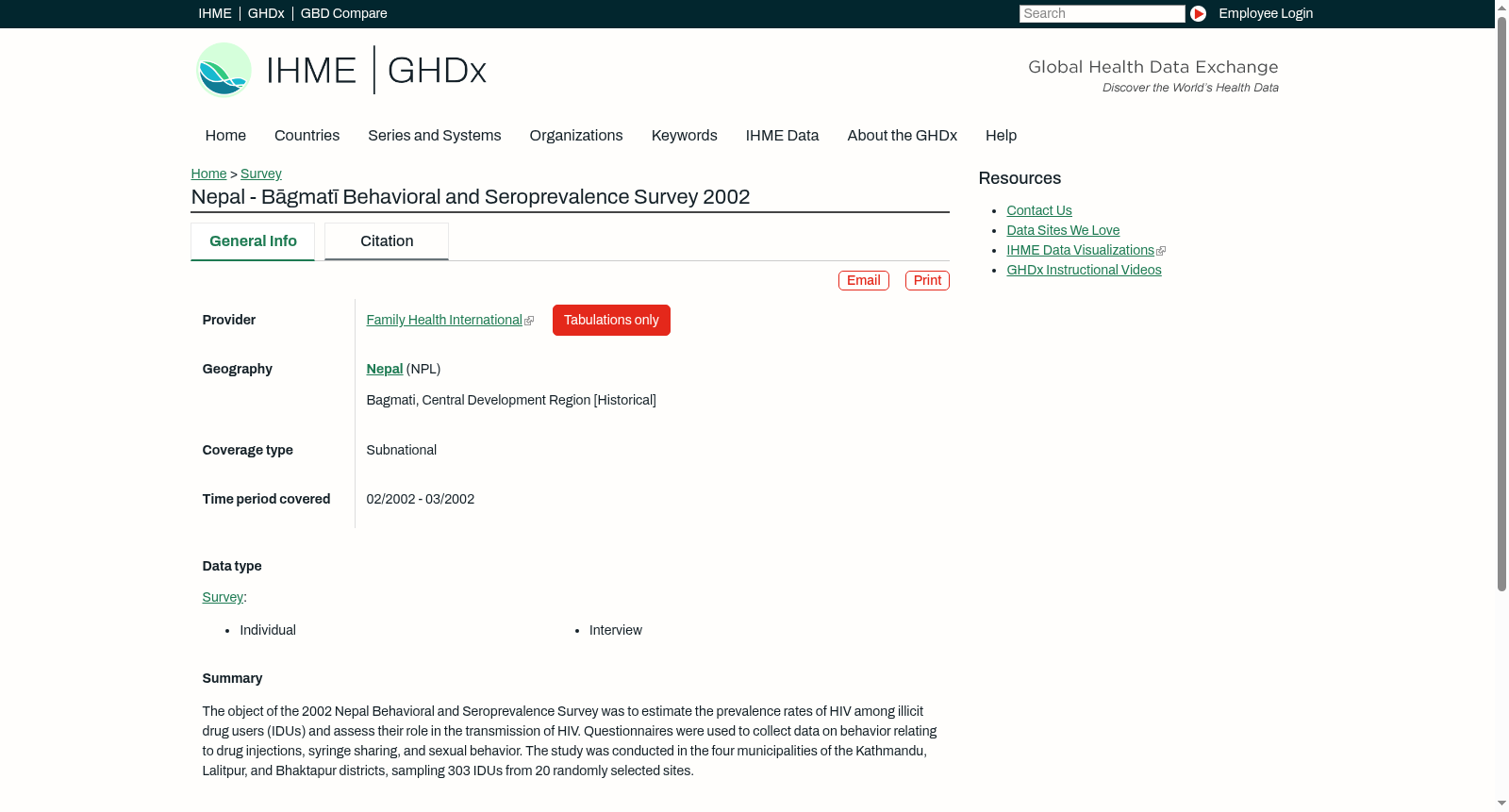Click the GHDx wordmark in header
1509x812 pixels.
coord(437,71)
